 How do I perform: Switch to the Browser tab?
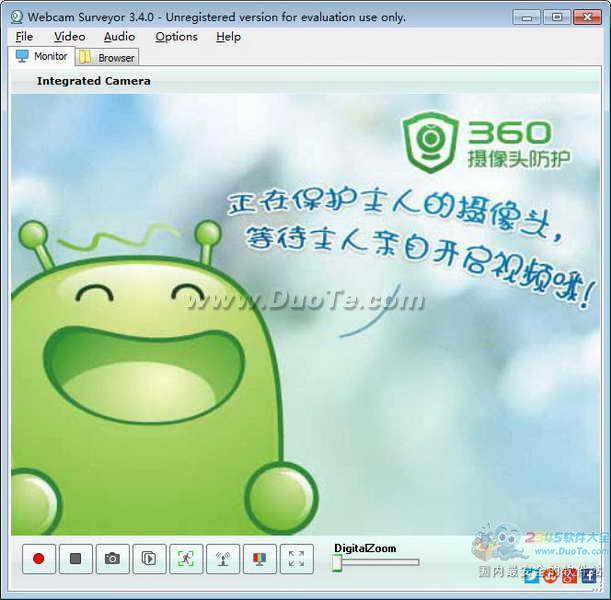108,57
